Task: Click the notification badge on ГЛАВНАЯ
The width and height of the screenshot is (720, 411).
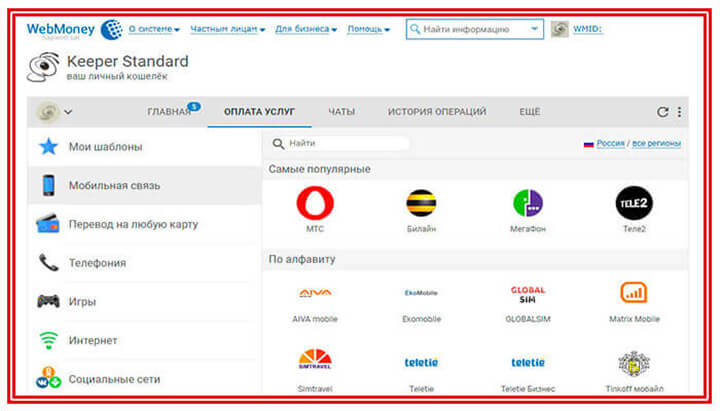Action: [194, 107]
